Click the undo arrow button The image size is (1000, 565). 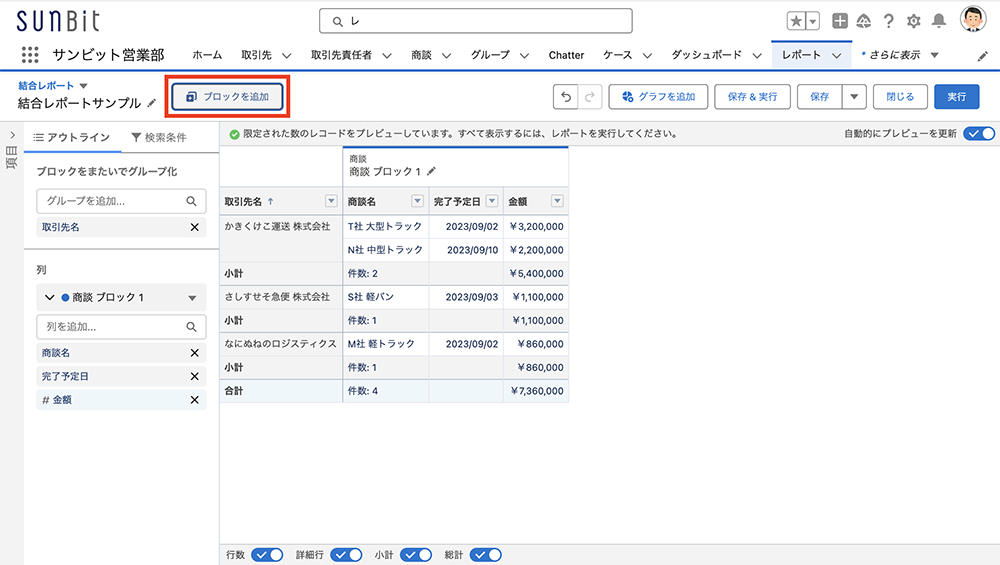(566, 97)
